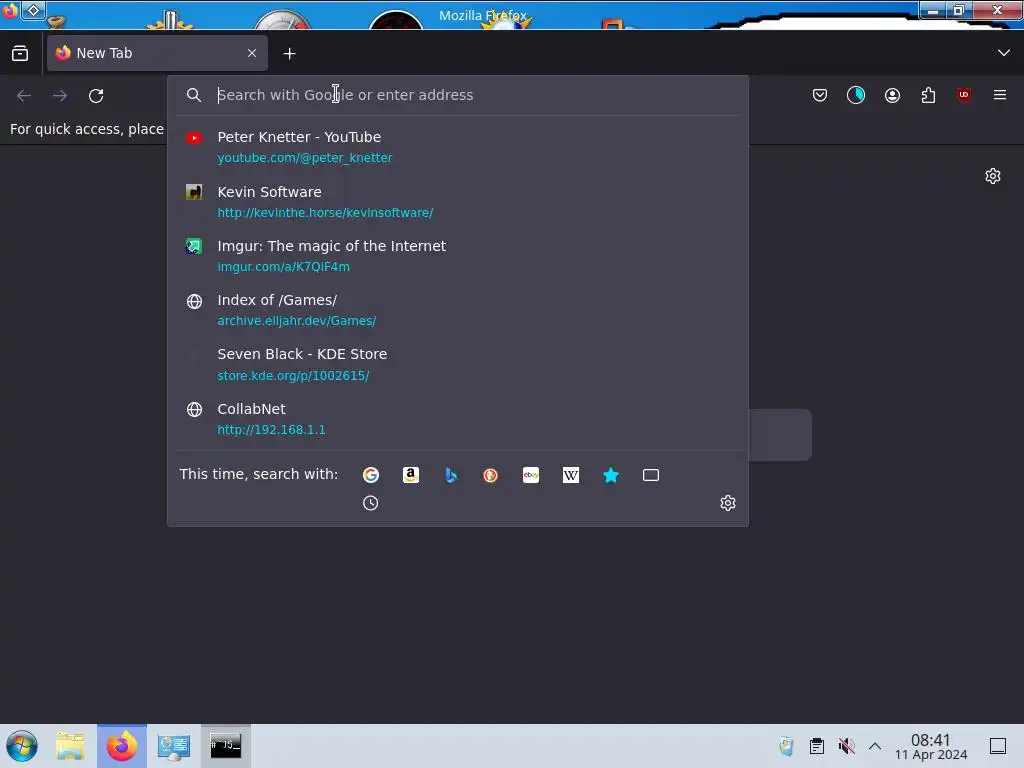Go back one page
Image resolution: width=1024 pixels, height=768 pixels.
pos(24,95)
